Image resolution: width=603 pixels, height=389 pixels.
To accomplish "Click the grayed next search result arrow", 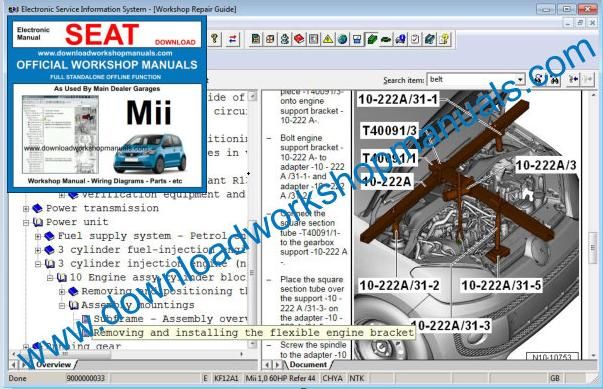I will pos(588,79).
